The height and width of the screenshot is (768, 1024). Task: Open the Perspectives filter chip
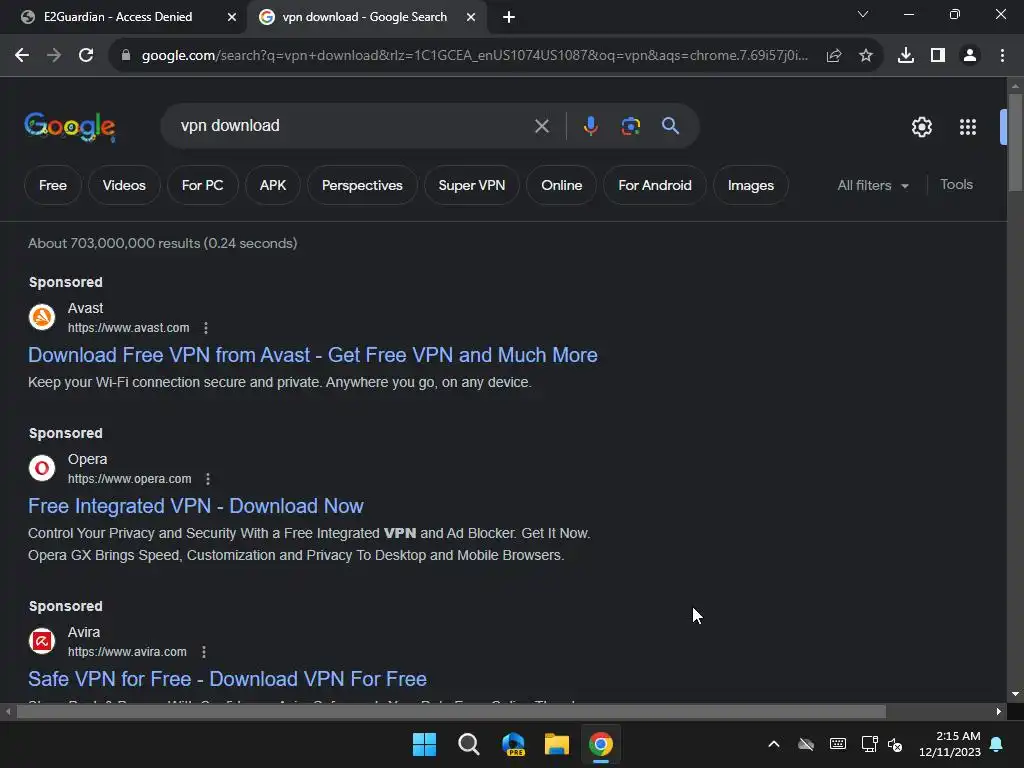point(362,185)
